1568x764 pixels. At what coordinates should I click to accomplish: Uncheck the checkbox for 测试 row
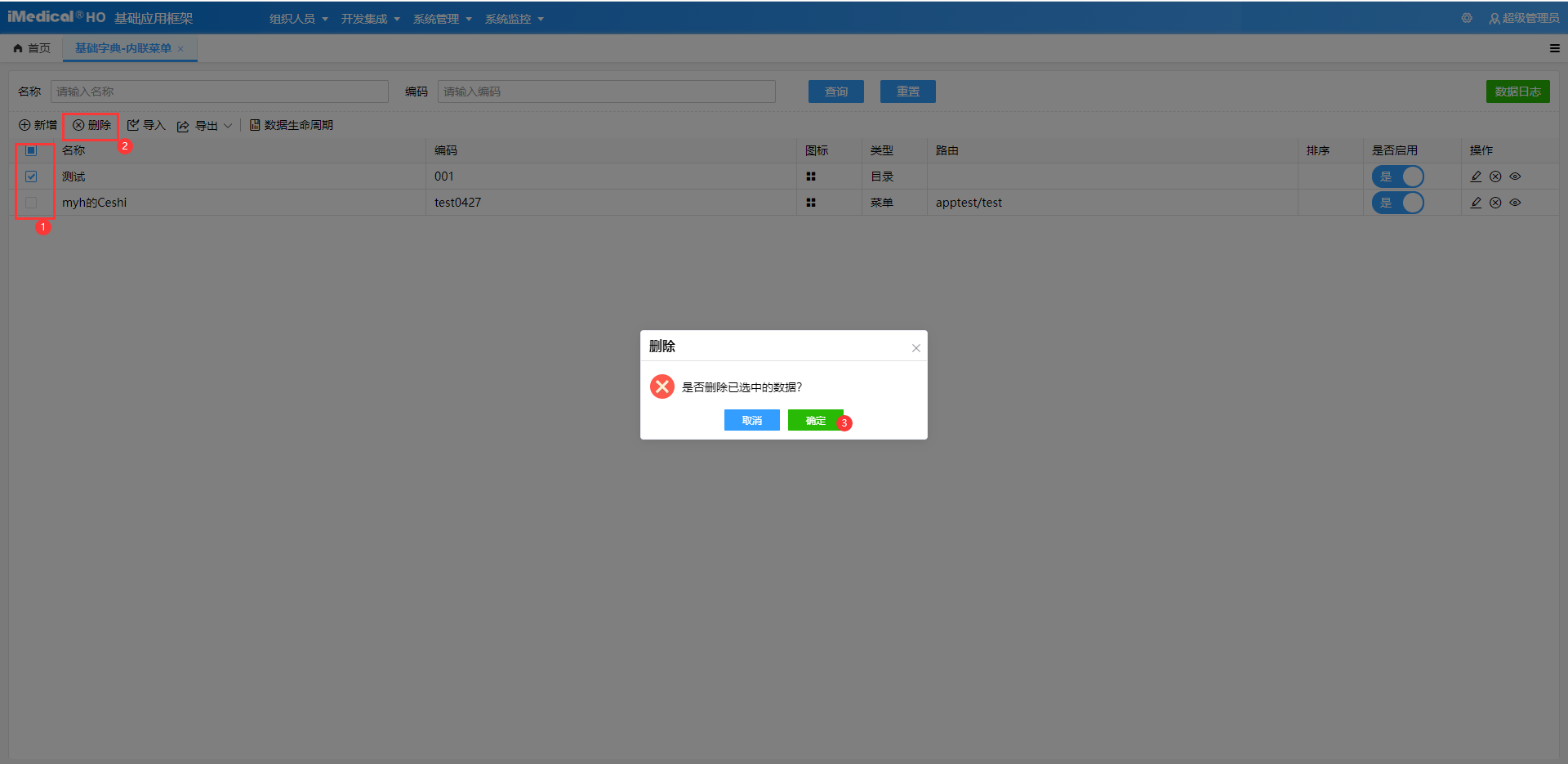coord(31,176)
